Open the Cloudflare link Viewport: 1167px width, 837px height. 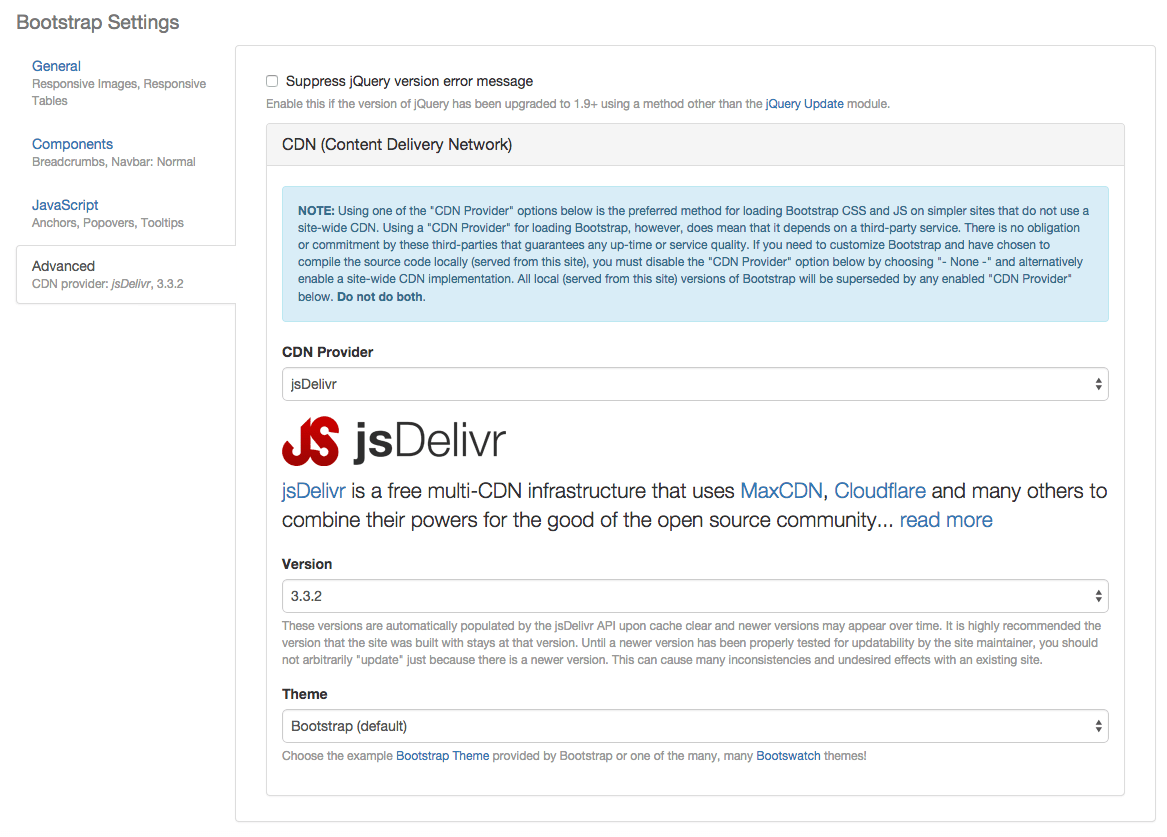point(880,492)
